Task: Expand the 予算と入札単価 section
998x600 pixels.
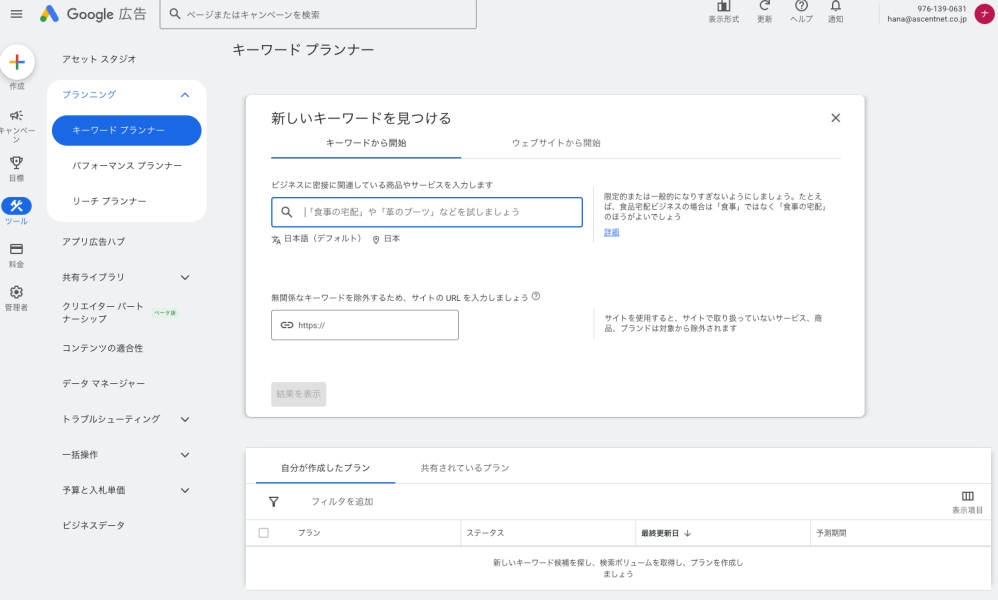Action: 183,490
